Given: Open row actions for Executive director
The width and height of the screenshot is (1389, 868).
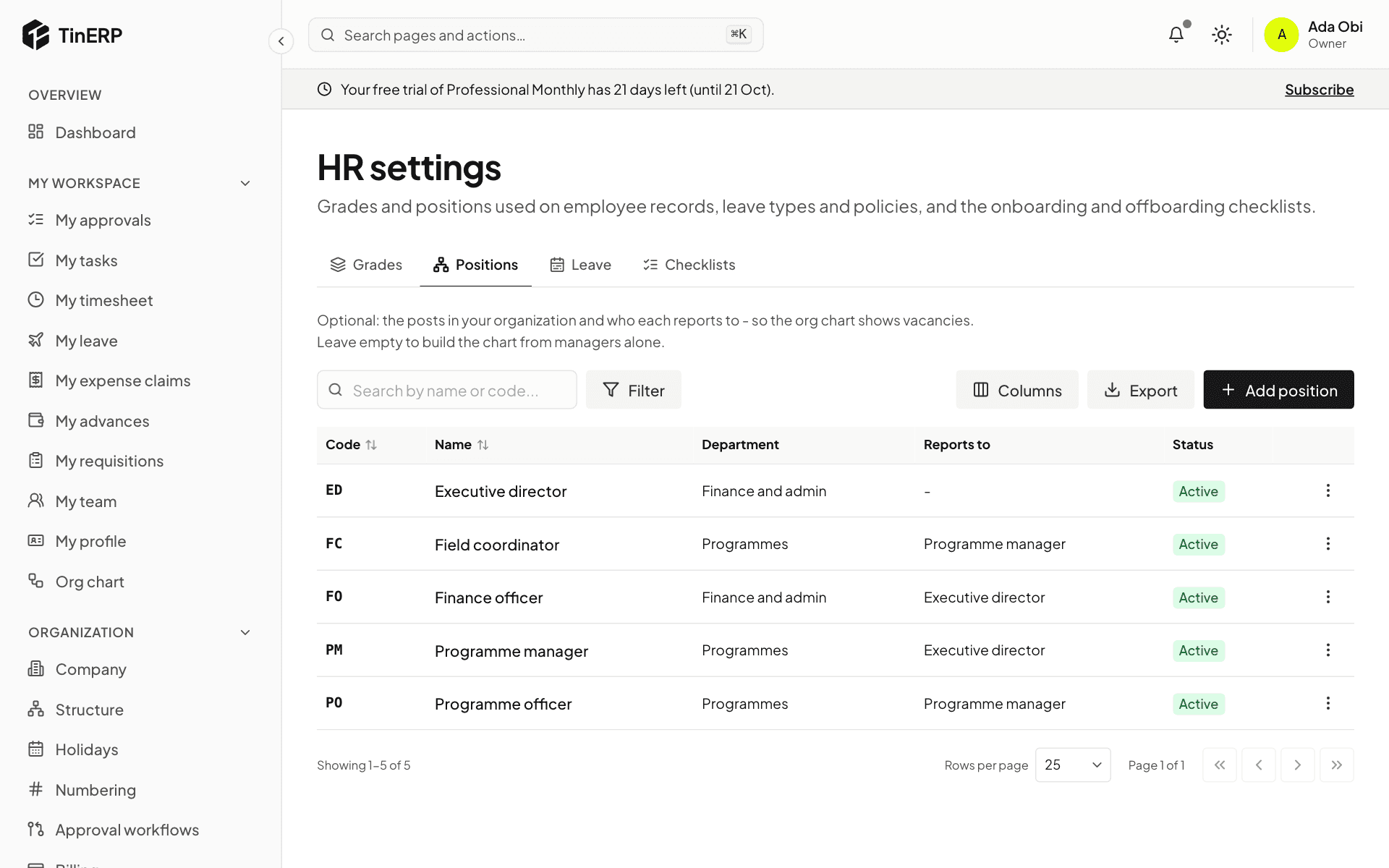Looking at the screenshot, I should pos(1328,490).
